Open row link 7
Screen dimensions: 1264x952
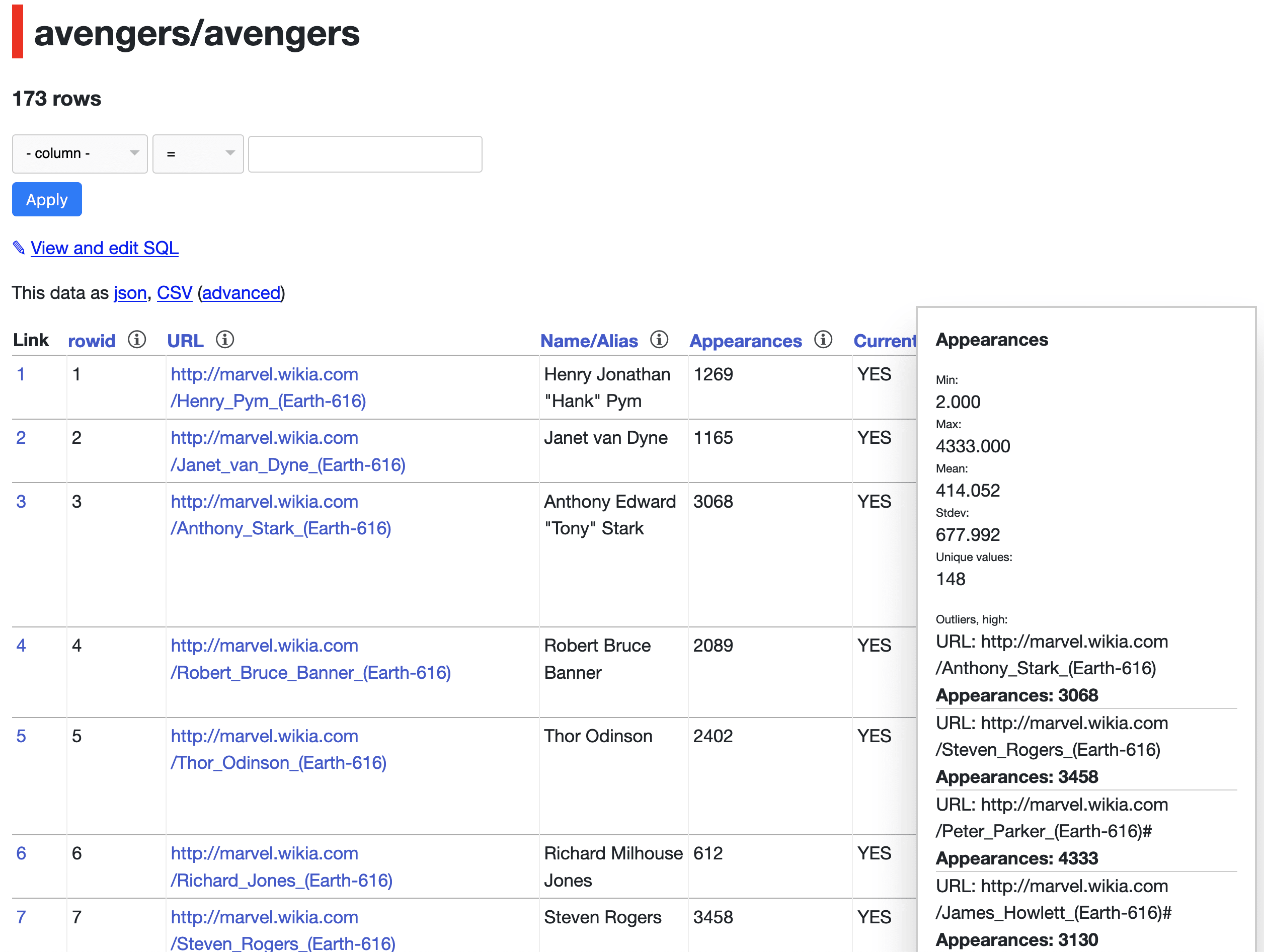point(21,917)
